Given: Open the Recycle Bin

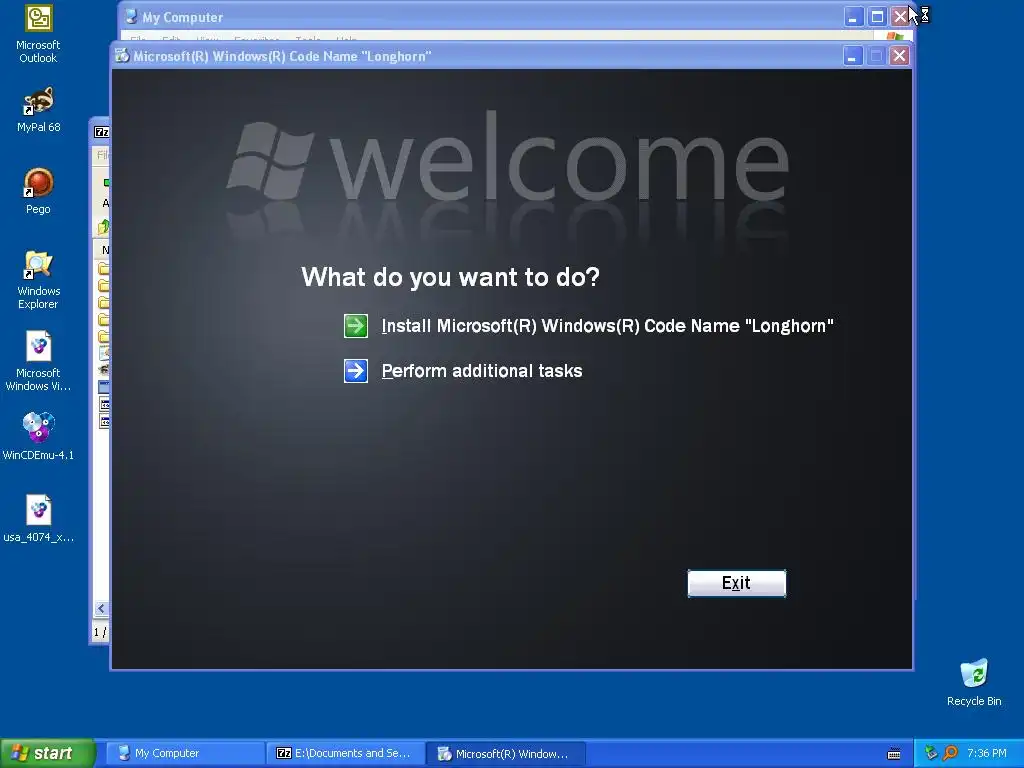Looking at the screenshot, I should tap(974, 682).
